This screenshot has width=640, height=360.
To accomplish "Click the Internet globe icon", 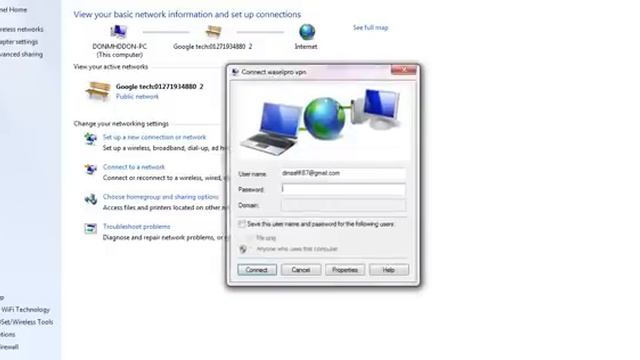I will coord(307,32).
